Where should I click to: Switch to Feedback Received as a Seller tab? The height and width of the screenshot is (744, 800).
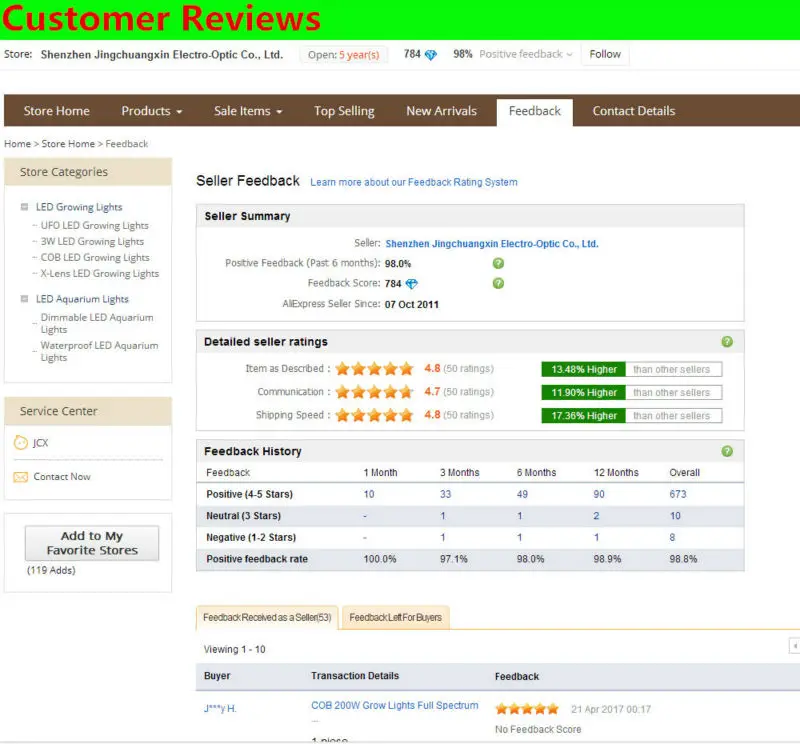click(267, 617)
